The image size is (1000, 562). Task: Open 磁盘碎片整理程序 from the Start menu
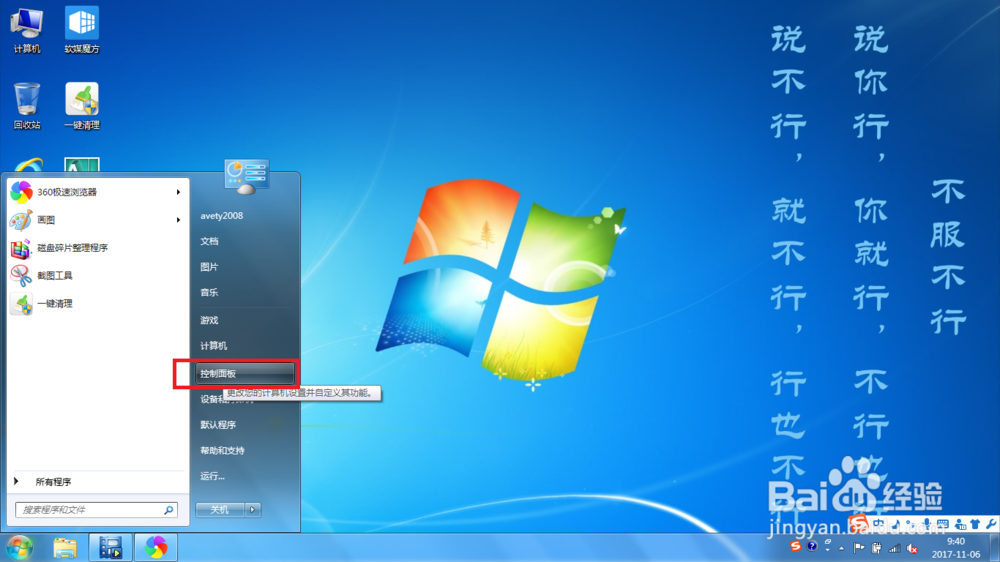(98, 248)
